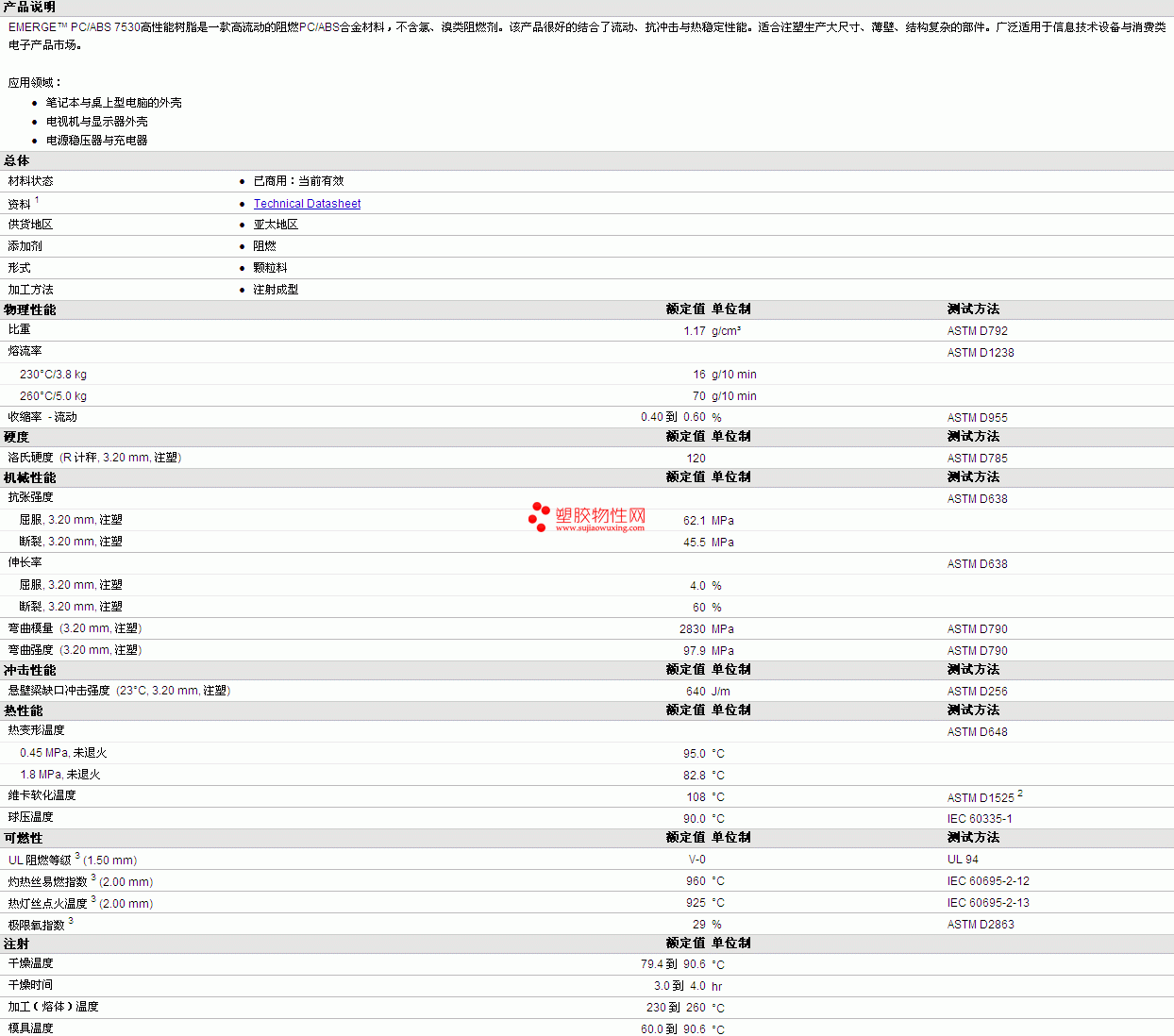Select the IEC 60695-2-12 test method
Screen dimensions: 1174x1036
point(988,881)
